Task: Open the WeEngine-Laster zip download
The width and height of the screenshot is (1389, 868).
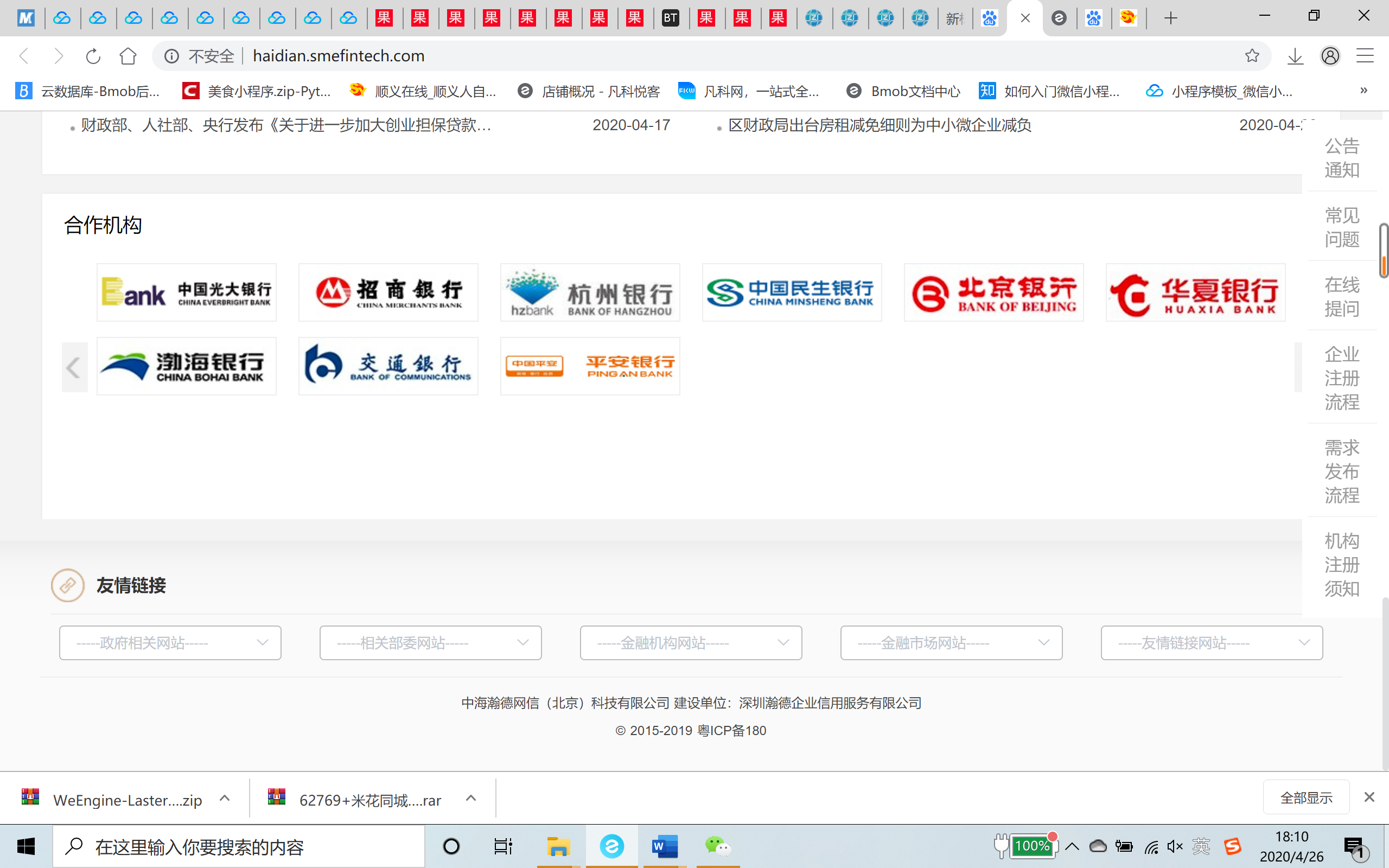Action: 112,799
